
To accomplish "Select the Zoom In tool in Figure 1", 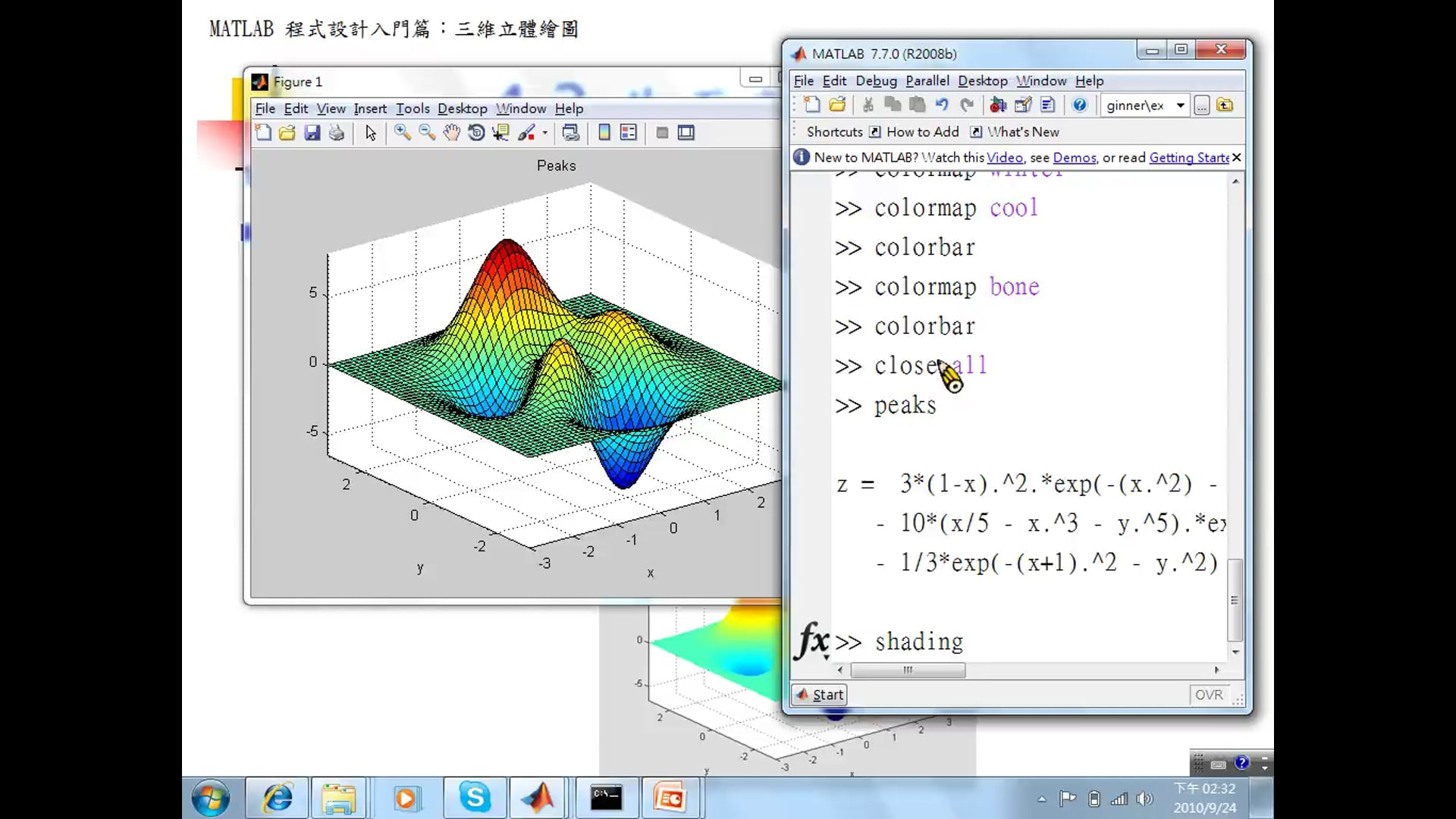I will coord(402,133).
